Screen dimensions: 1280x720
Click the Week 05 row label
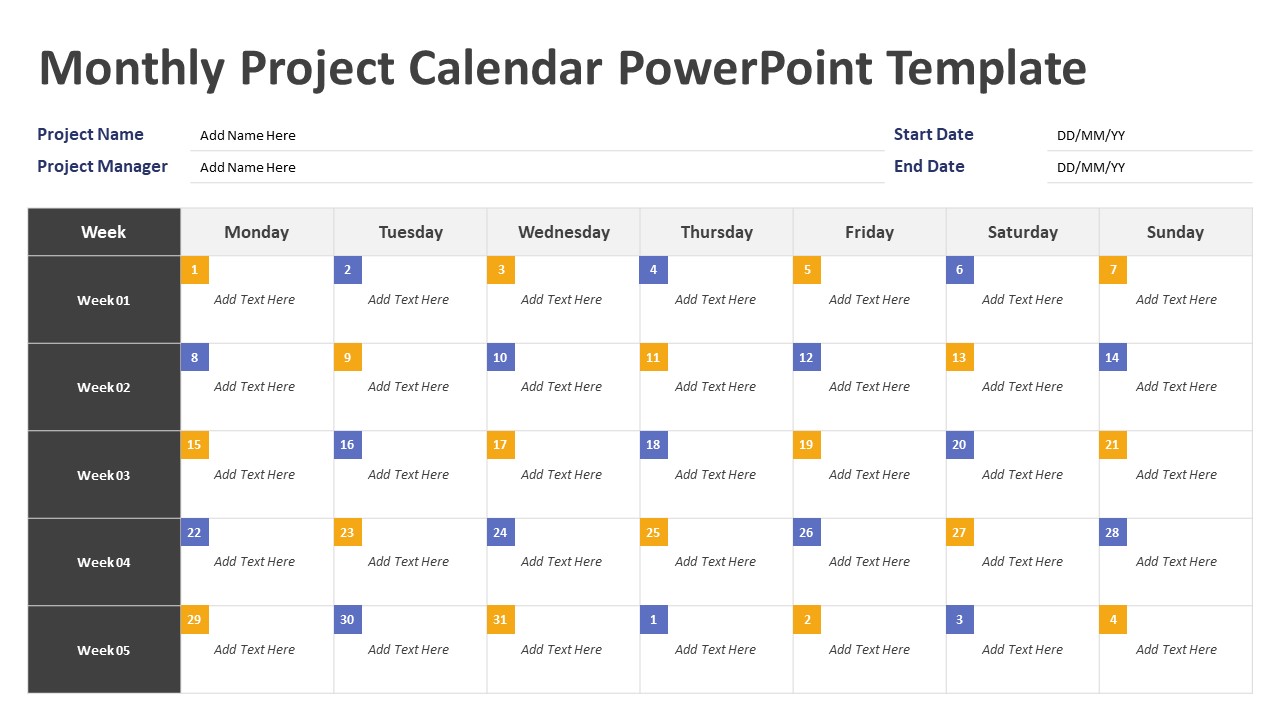[x=104, y=650]
